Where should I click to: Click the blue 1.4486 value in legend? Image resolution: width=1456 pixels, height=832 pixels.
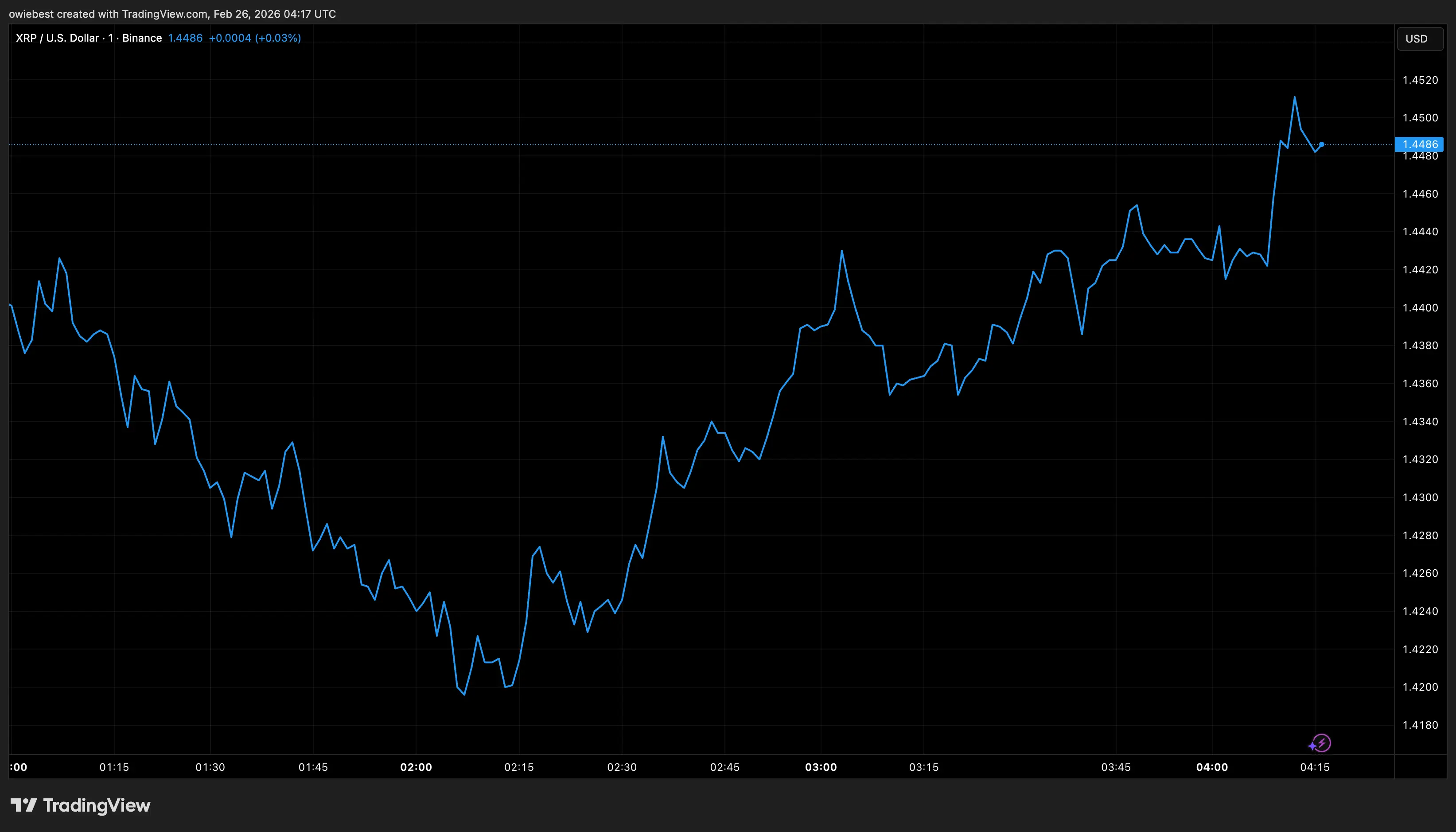(x=185, y=38)
